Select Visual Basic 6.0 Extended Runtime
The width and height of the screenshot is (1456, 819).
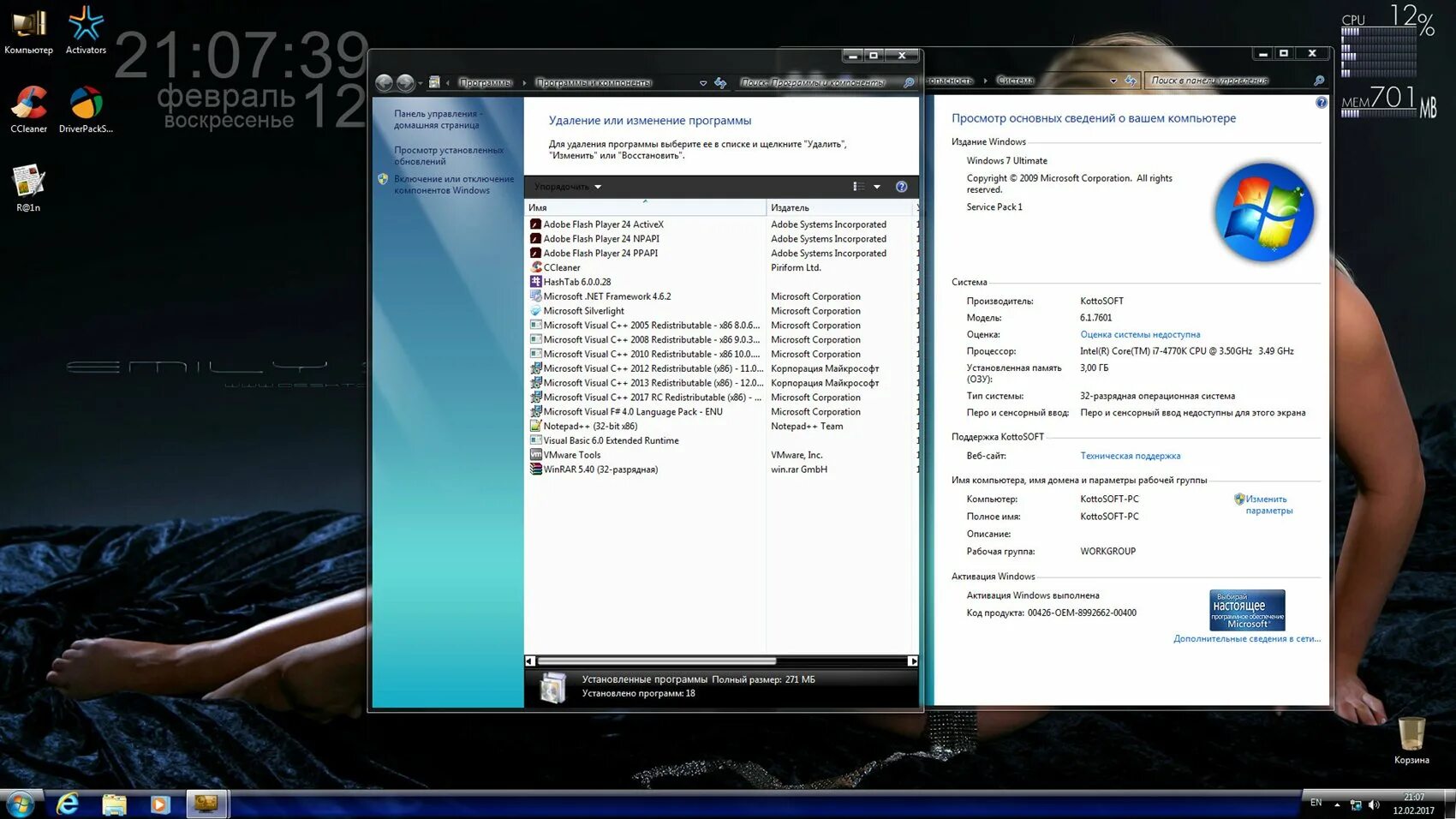[720, 440]
